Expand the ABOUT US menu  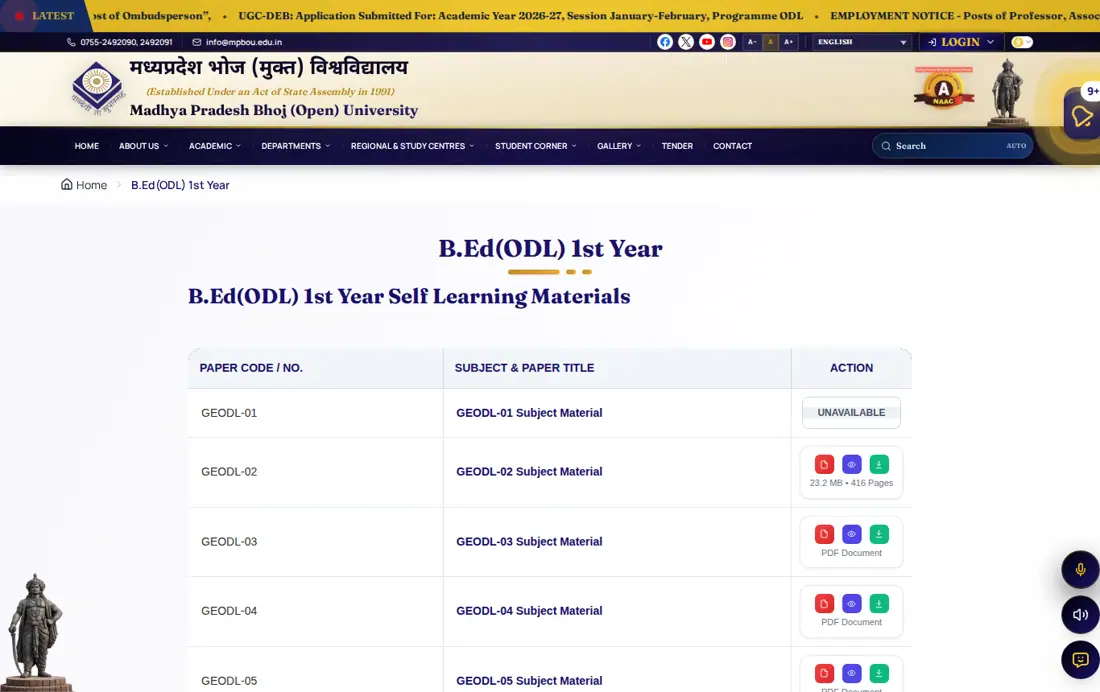tap(143, 146)
